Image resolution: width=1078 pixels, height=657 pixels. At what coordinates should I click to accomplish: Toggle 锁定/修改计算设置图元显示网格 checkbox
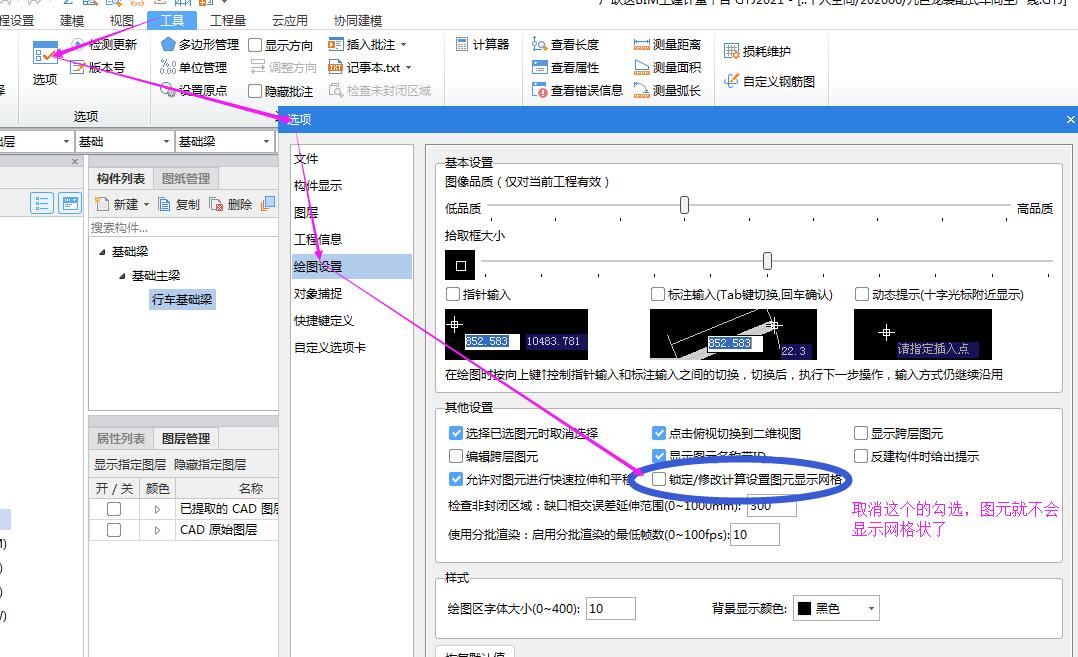click(x=659, y=479)
